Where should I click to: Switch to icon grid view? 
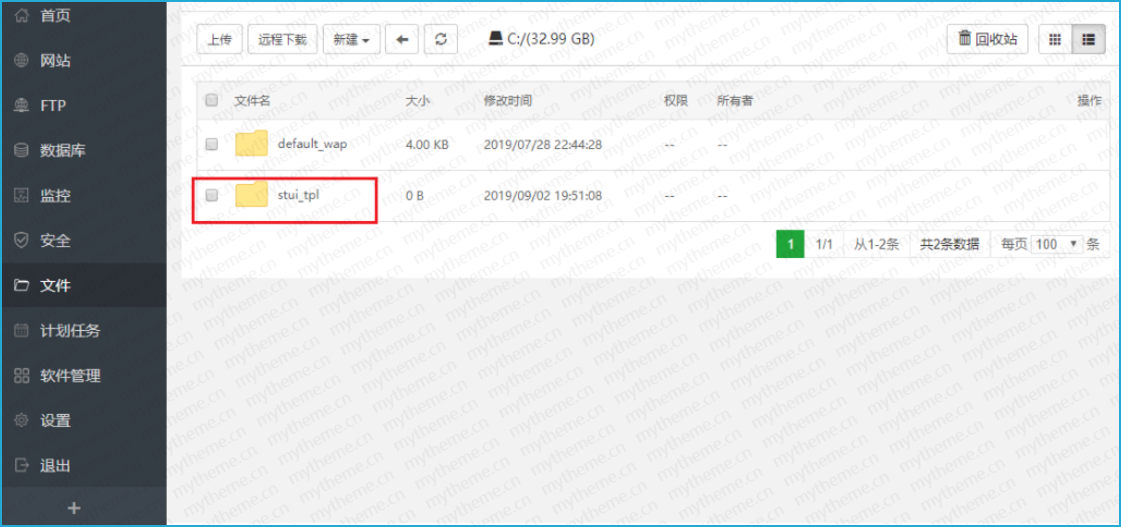pyautogui.click(x=1055, y=40)
